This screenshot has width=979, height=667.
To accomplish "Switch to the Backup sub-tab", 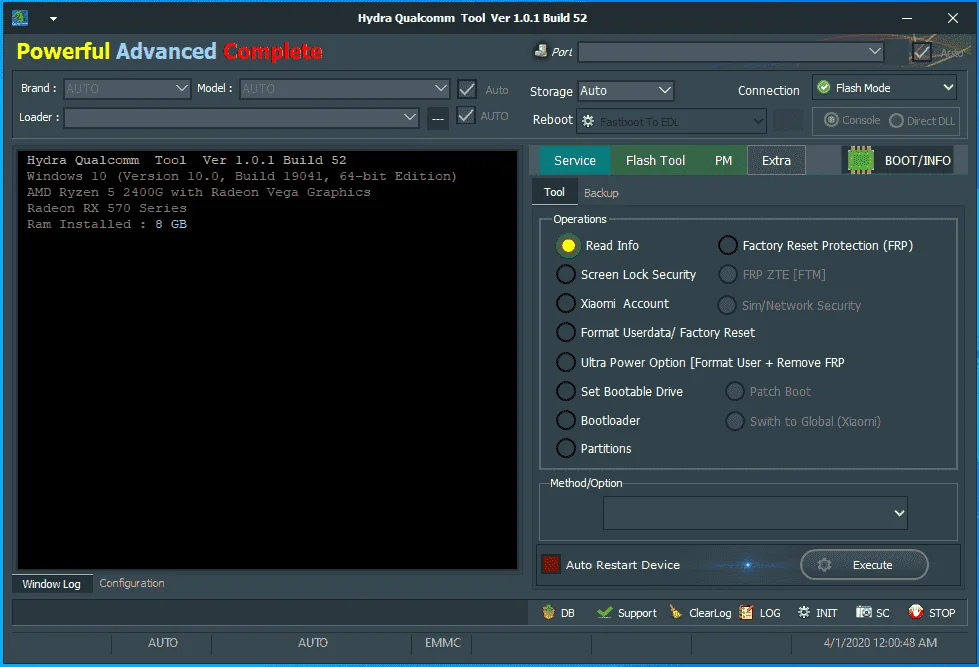I will click(601, 193).
